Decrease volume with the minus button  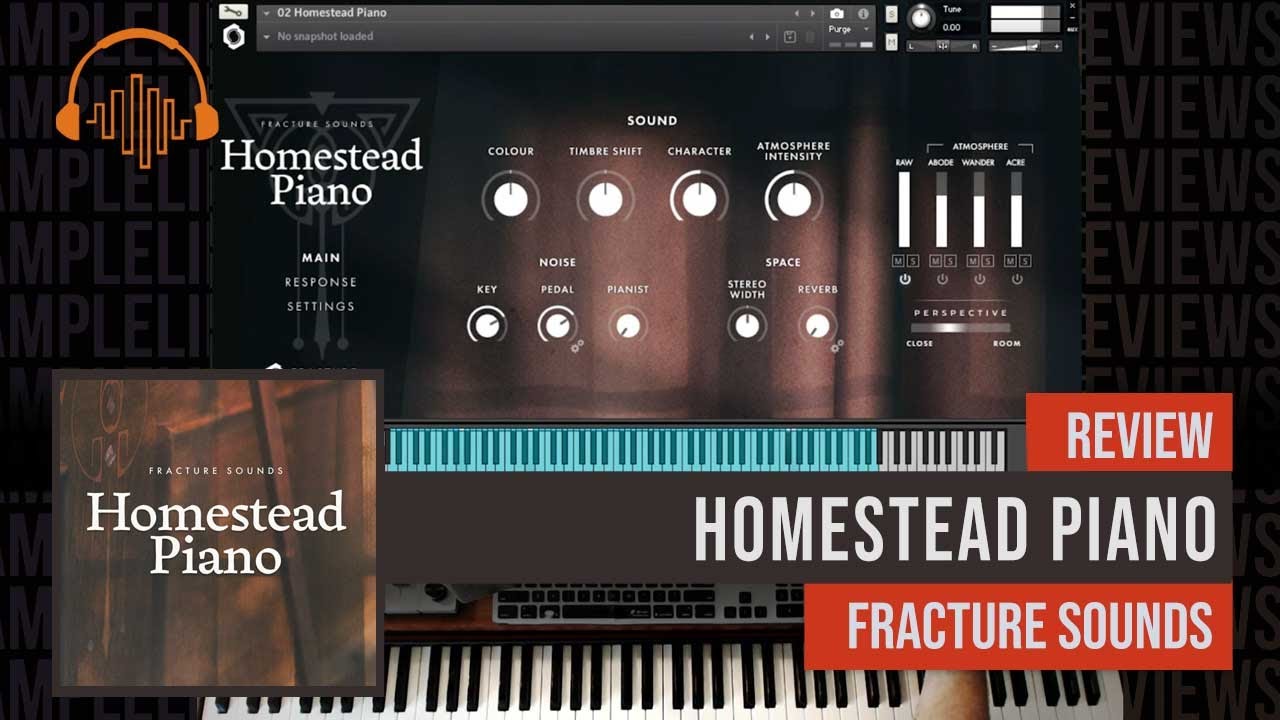994,47
